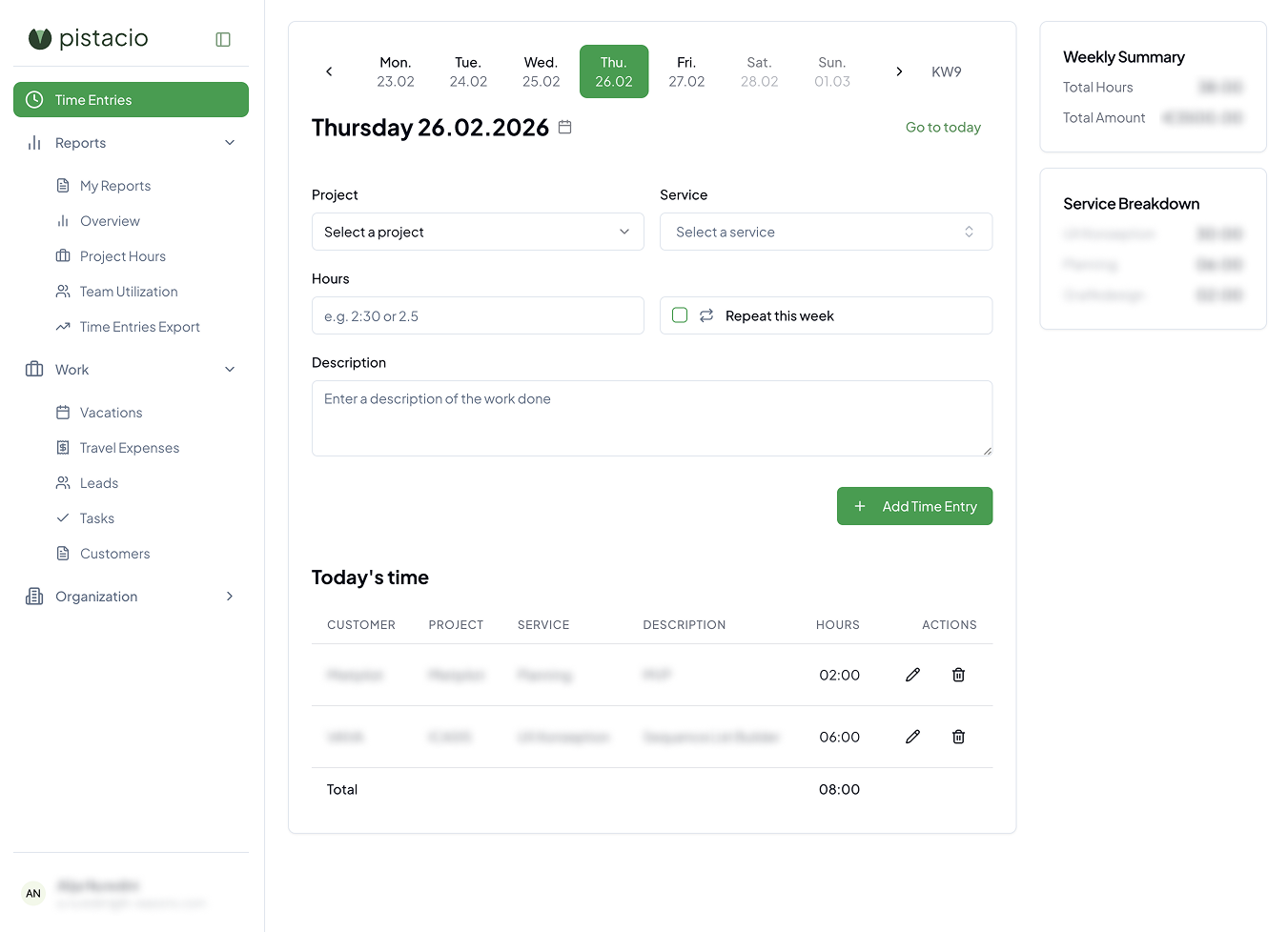This screenshot has width=1288, height=932.
Task: Delete the second time entry with trash icon
Action: [x=958, y=736]
